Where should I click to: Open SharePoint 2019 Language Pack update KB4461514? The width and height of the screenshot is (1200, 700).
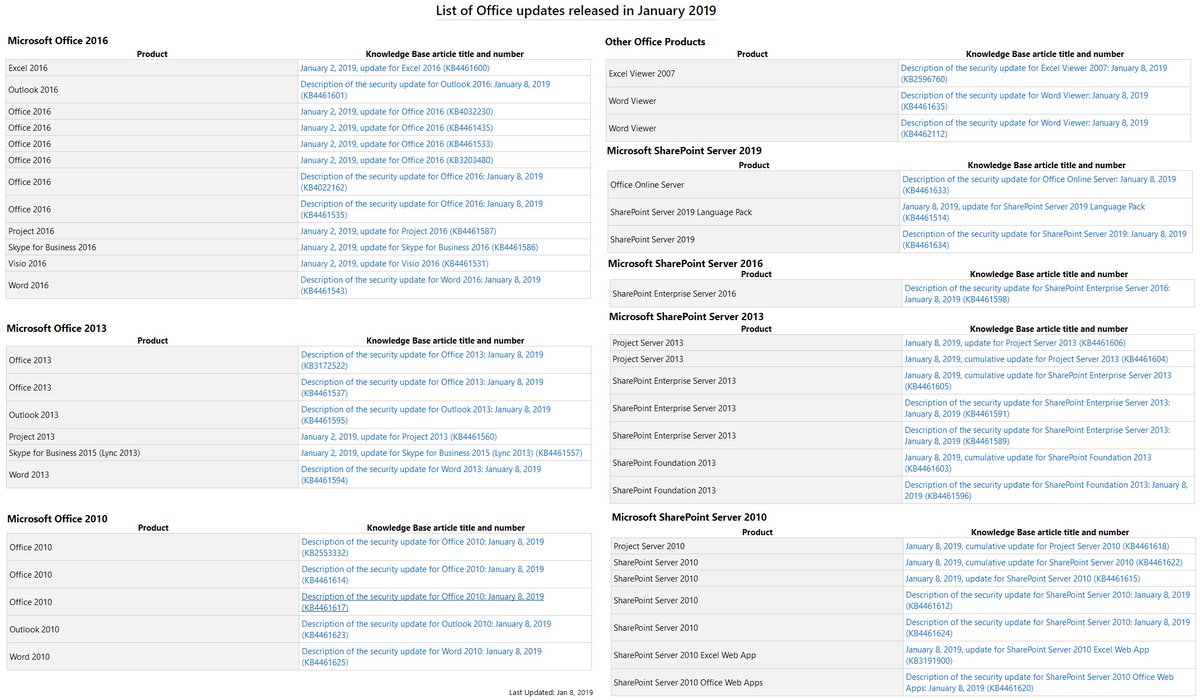click(1024, 212)
